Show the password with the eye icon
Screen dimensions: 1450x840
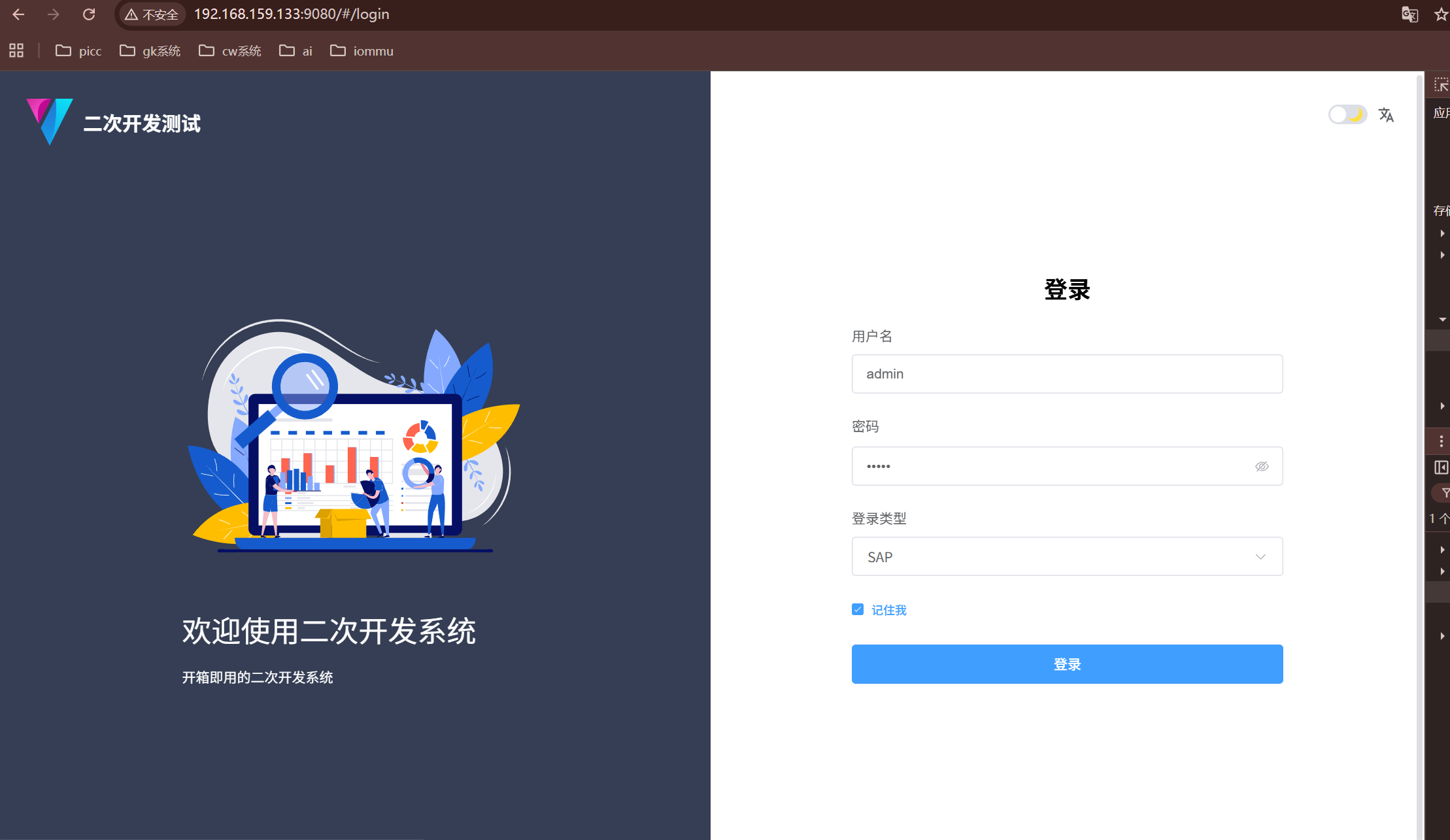[1262, 466]
